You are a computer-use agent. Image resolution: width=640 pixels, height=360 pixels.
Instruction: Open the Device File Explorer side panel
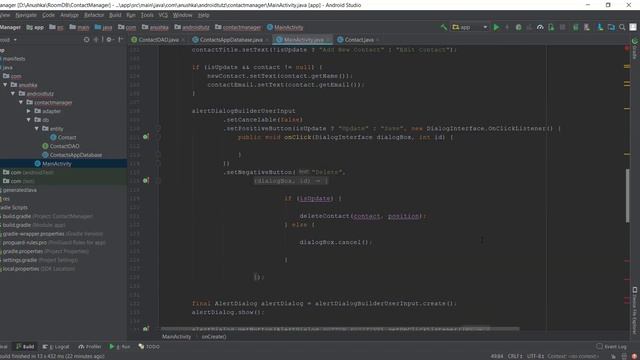pyautogui.click(x=635, y=310)
